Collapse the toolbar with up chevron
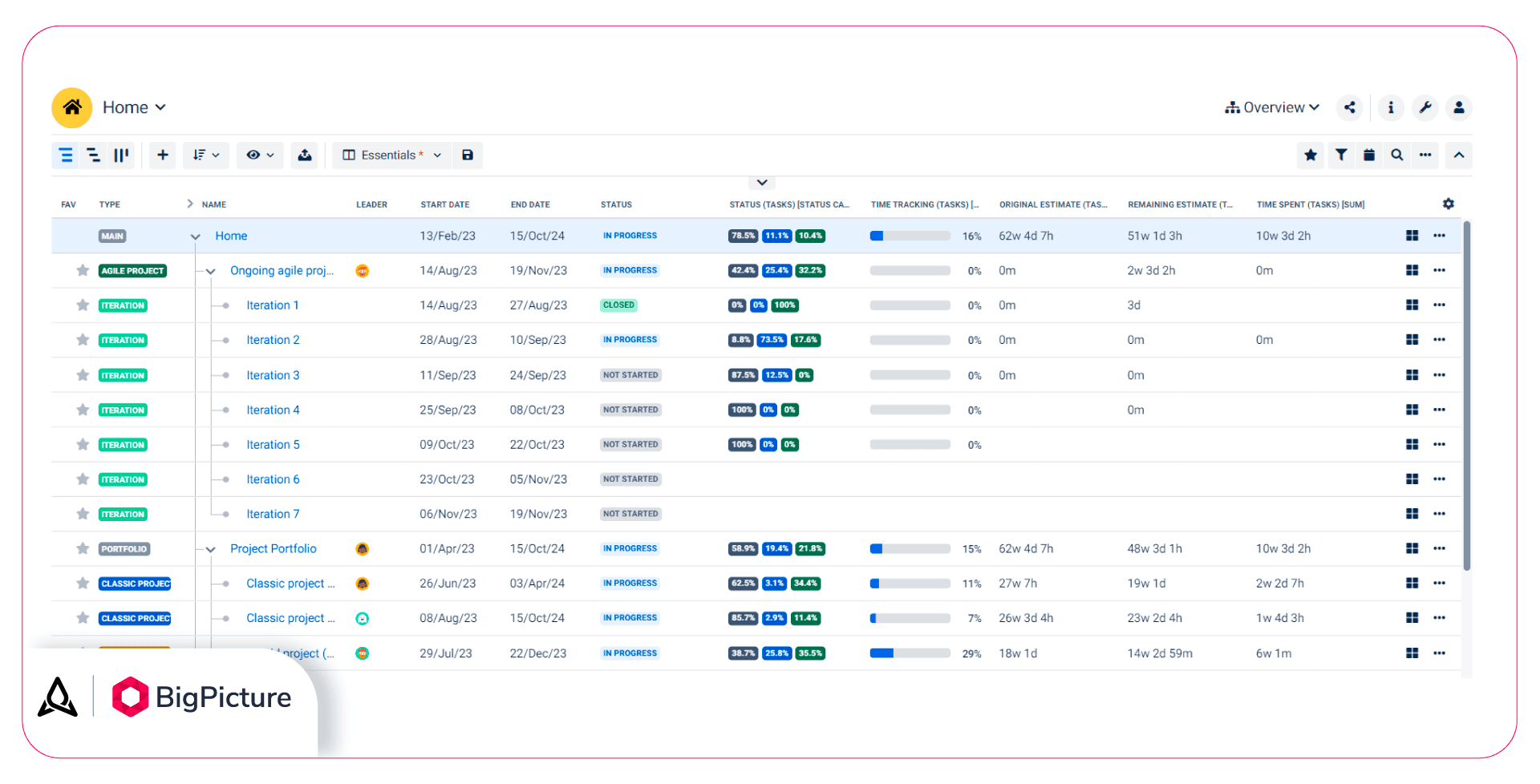This screenshot has width=1540, height=784. (x=1459, y=155)
